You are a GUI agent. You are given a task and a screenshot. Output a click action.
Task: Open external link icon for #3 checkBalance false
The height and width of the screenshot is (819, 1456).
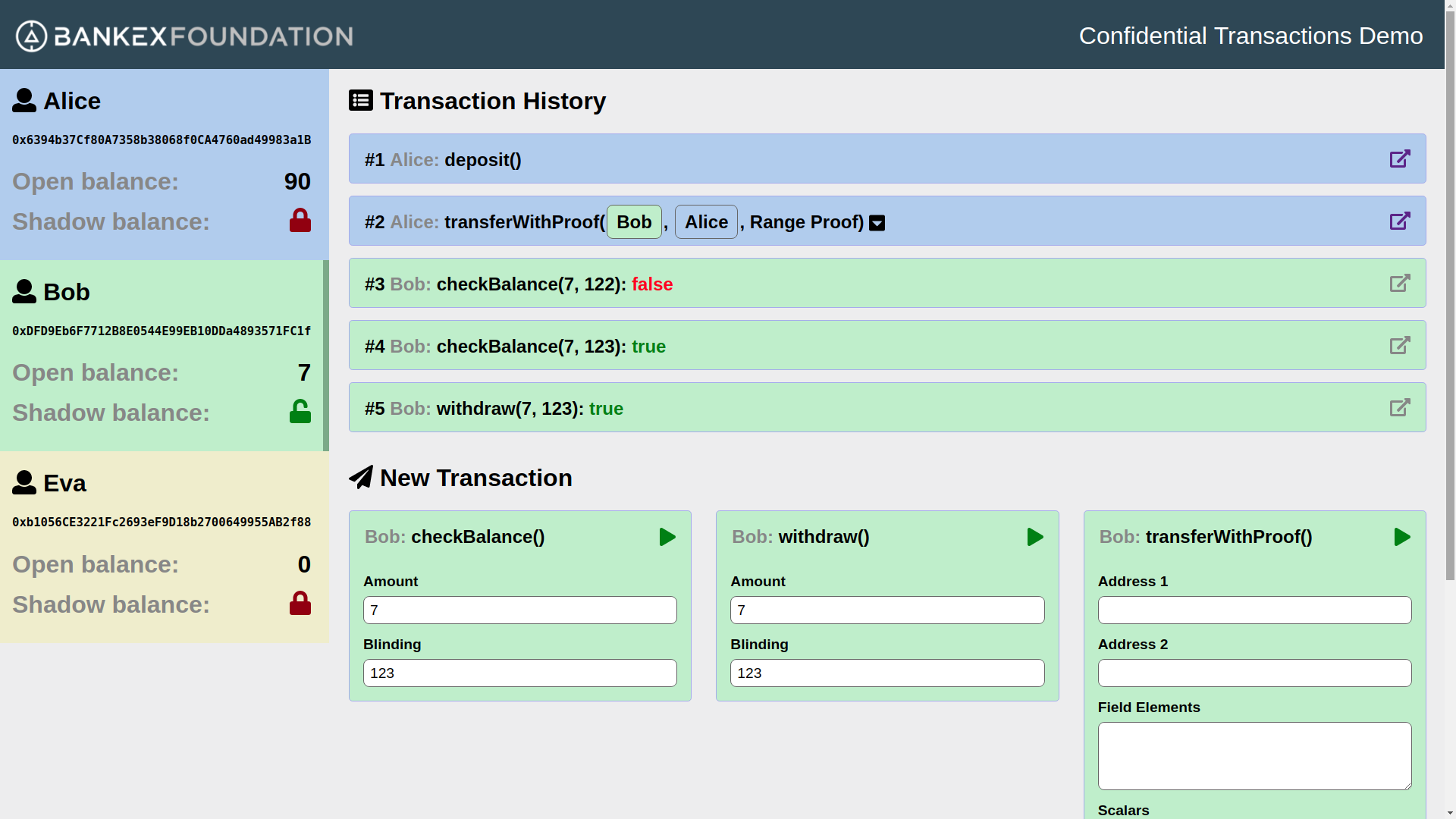1400,283
